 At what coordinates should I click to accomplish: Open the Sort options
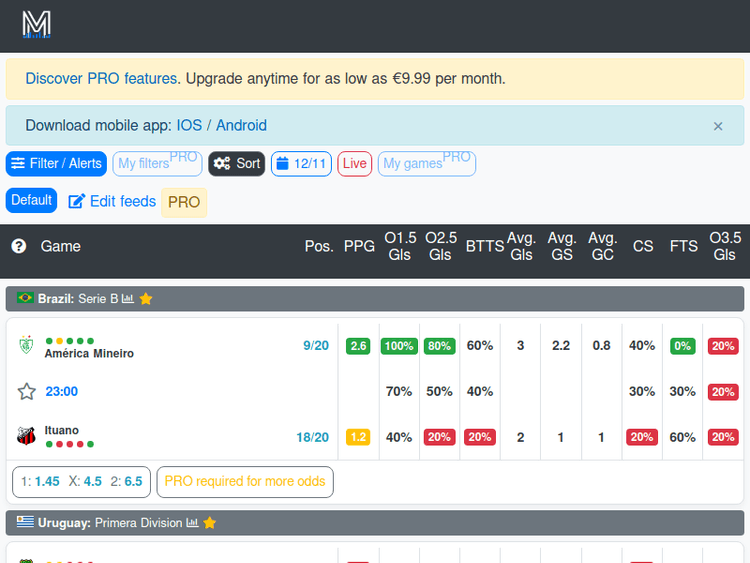pos(236,164)
